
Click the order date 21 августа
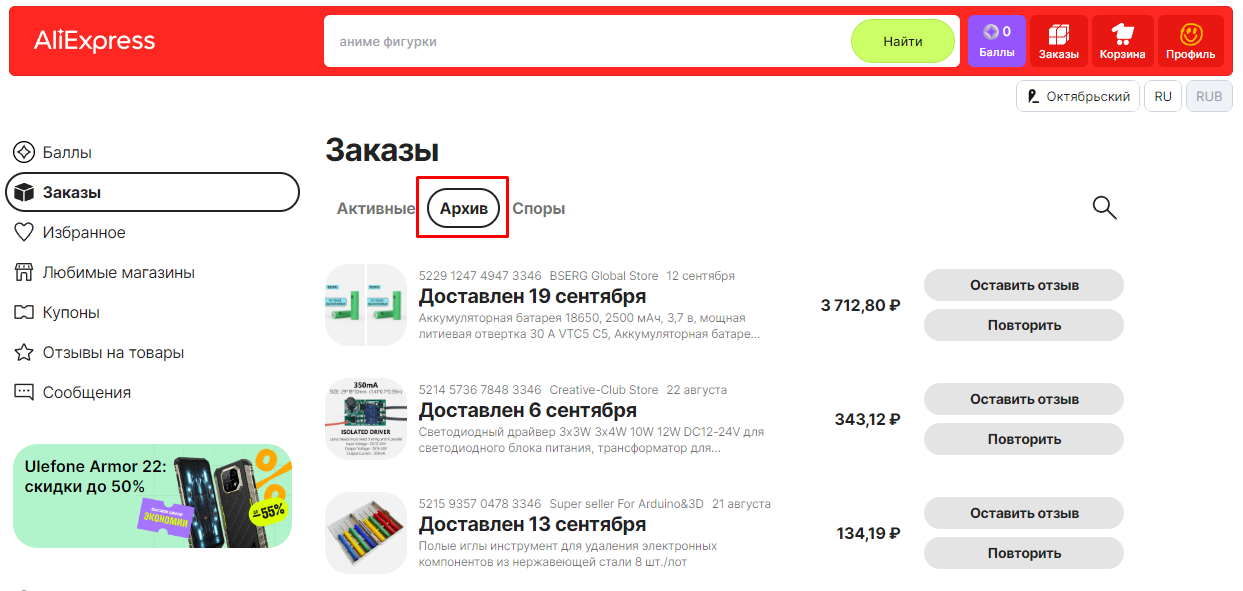tap(741, 504)
